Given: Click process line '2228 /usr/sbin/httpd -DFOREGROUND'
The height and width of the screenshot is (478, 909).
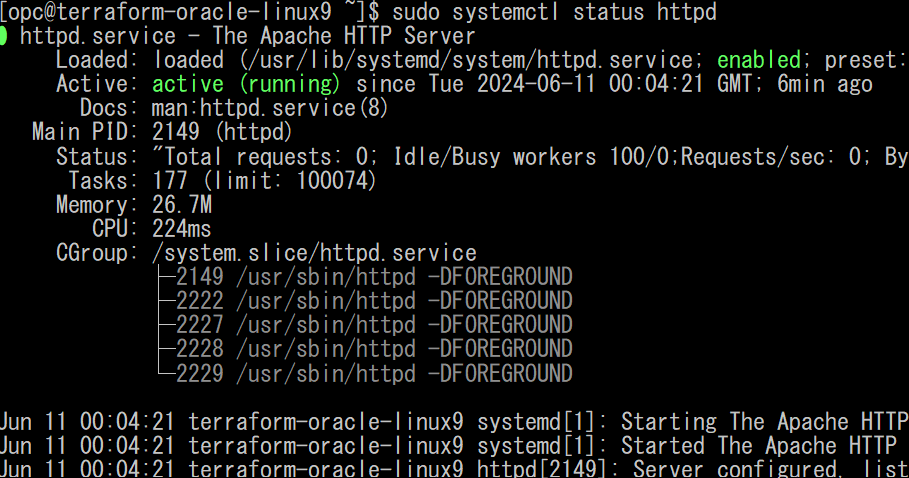Looking at the screenshot, I should point(374,349).
